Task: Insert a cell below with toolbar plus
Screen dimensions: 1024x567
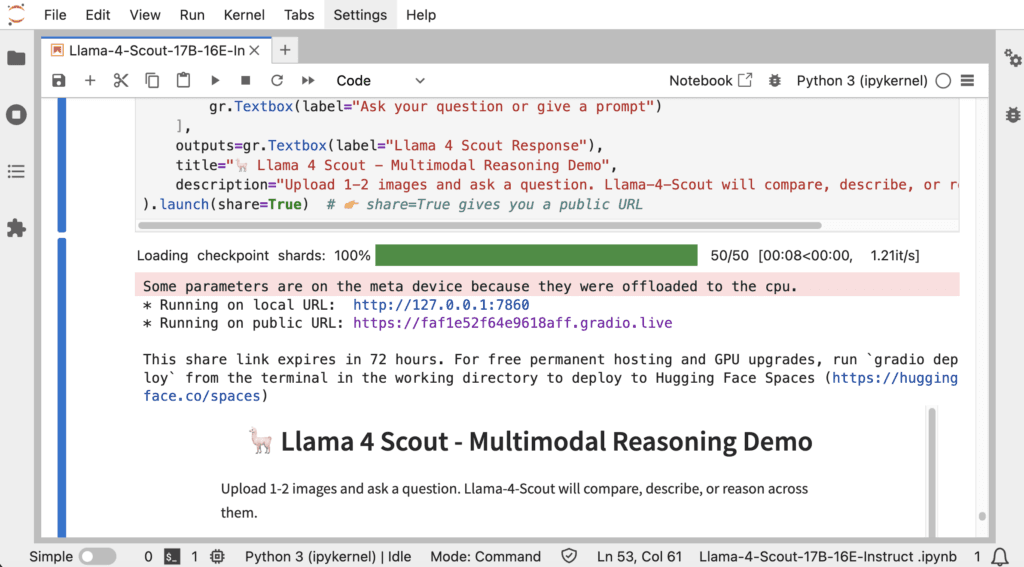Action: click(x=90, y=80)
